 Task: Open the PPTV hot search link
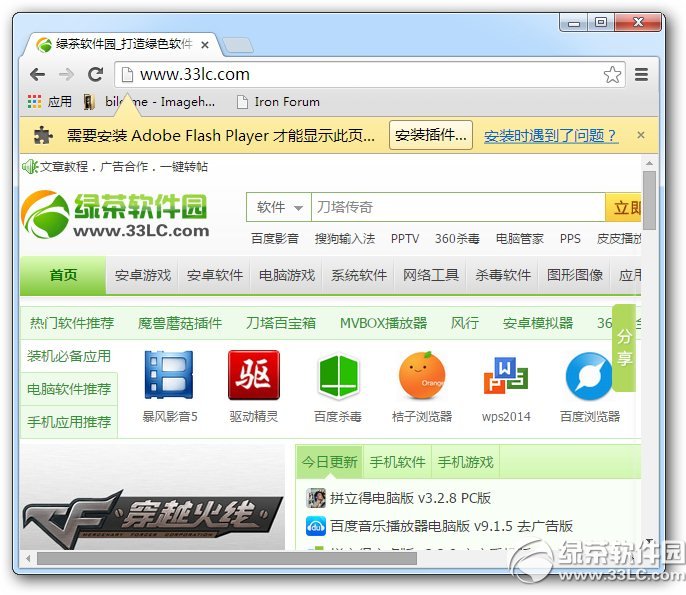pyautogui.click(x=405, y=239)
